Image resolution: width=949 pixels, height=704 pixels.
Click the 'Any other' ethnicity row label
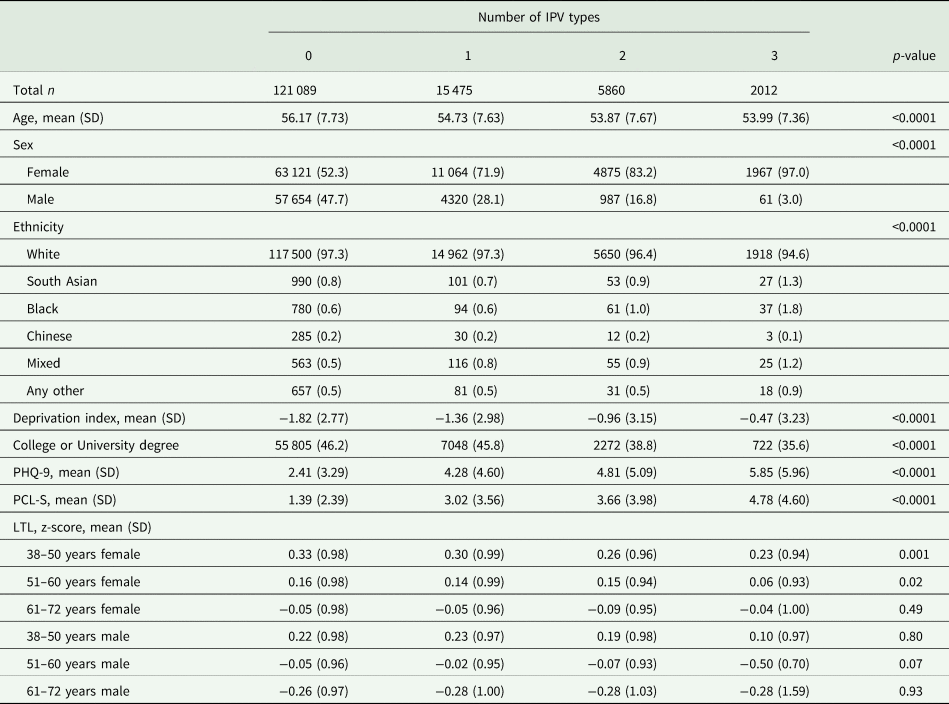[x=54, y=390]
